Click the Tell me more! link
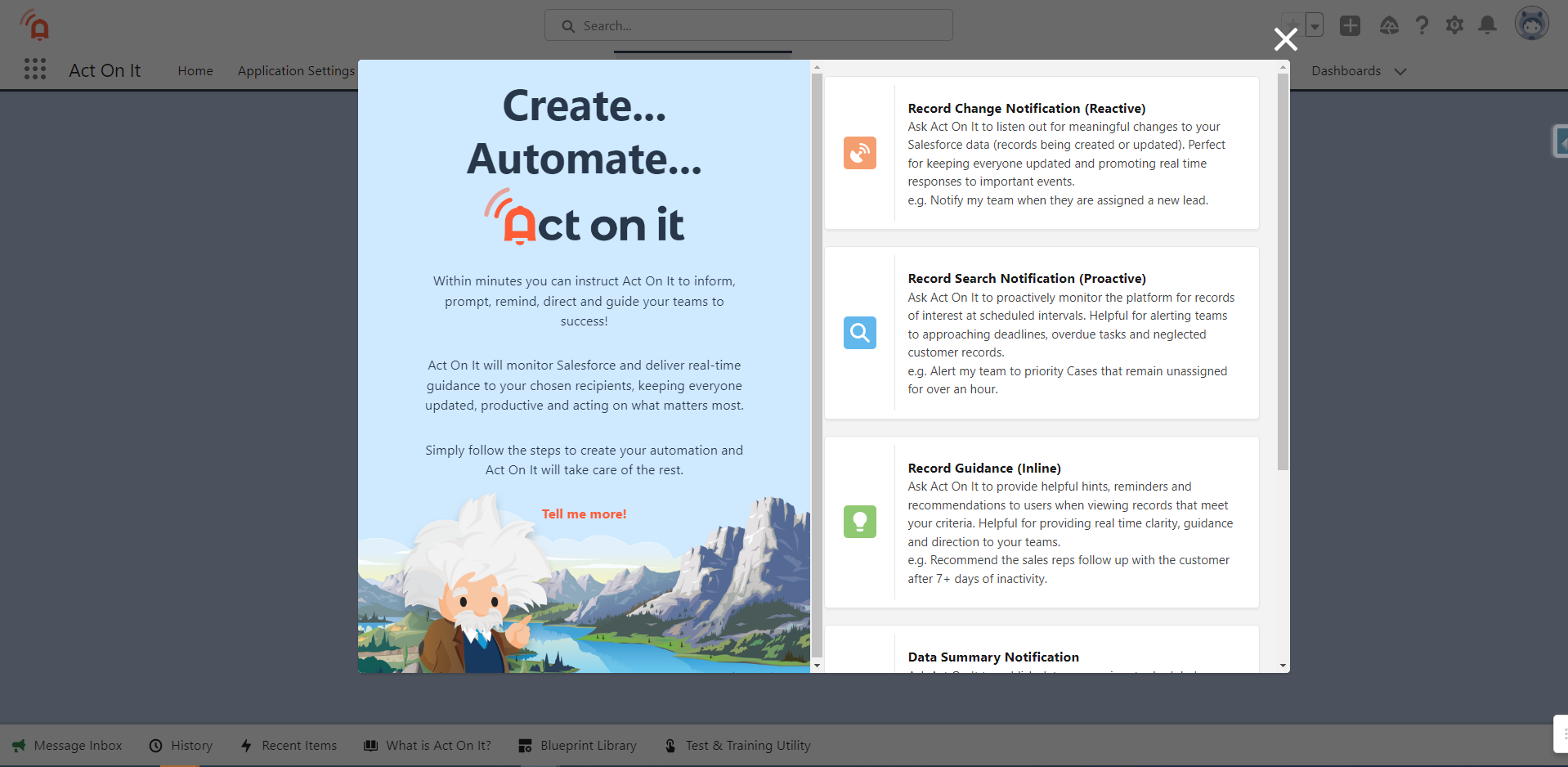This screenshot has width=1568, height=767. click(584, 514)
